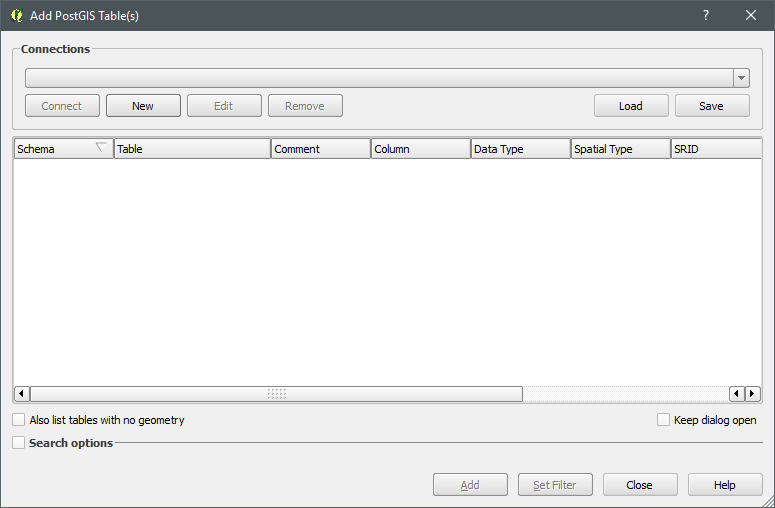The image size is (775, 508).
Task: Click the scrollbar right arrow
Action: point(753,394)
